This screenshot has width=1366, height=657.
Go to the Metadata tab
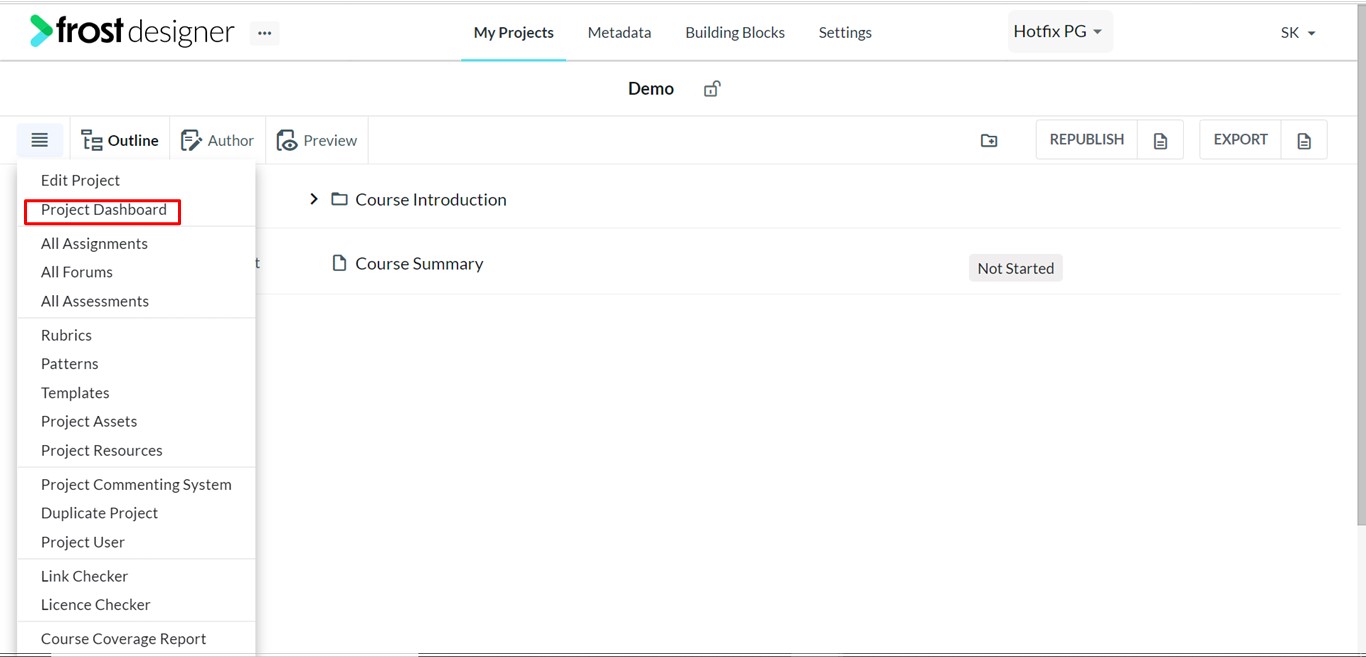tap(619, 33)
